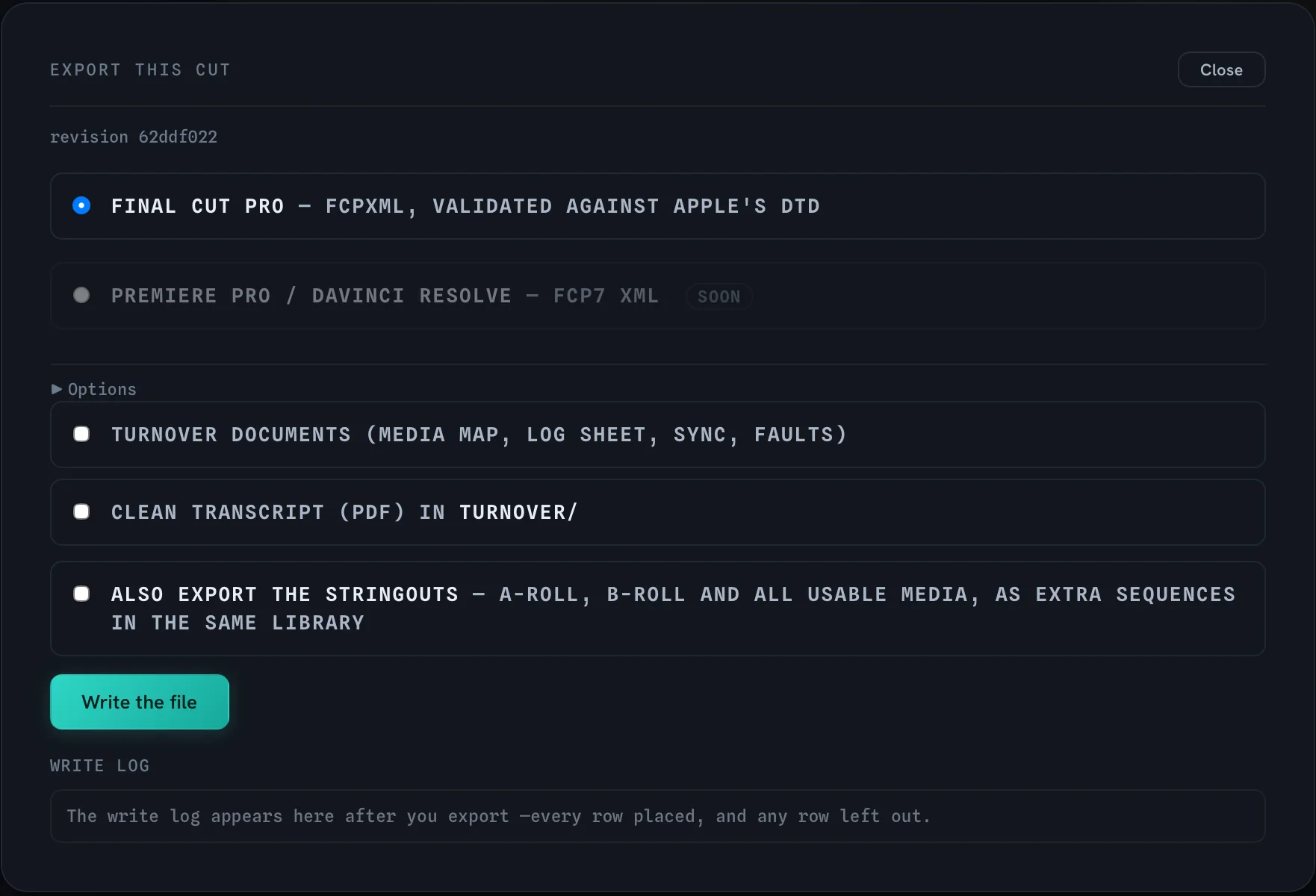This screenshot has width=1316, height=896.
Task: Click the Write the file button
Action: click(x=140, y=702)
